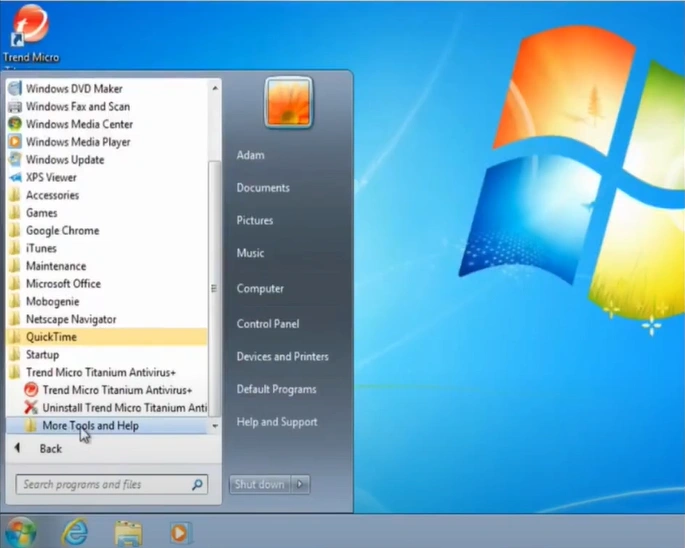Viewport: 685px width, 548px height.
Task: Open Documents from Start menu
Action: [263, 188]
